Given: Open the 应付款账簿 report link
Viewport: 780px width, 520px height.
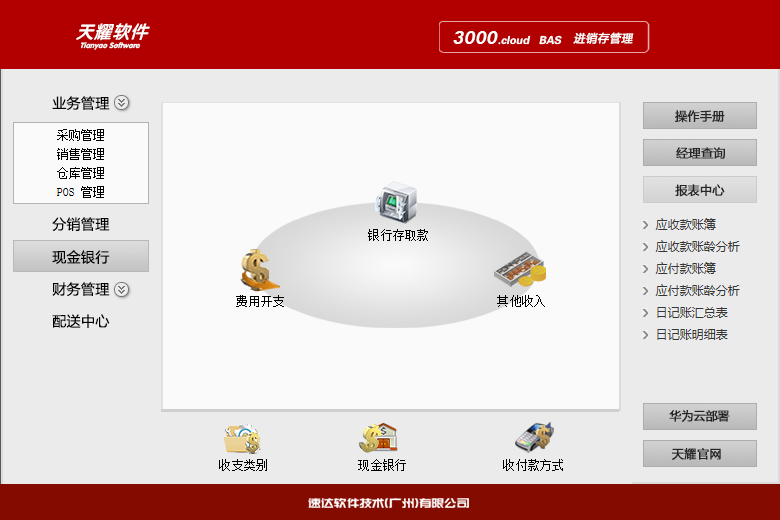Looking at the screenshot, I should coord(685,269).
